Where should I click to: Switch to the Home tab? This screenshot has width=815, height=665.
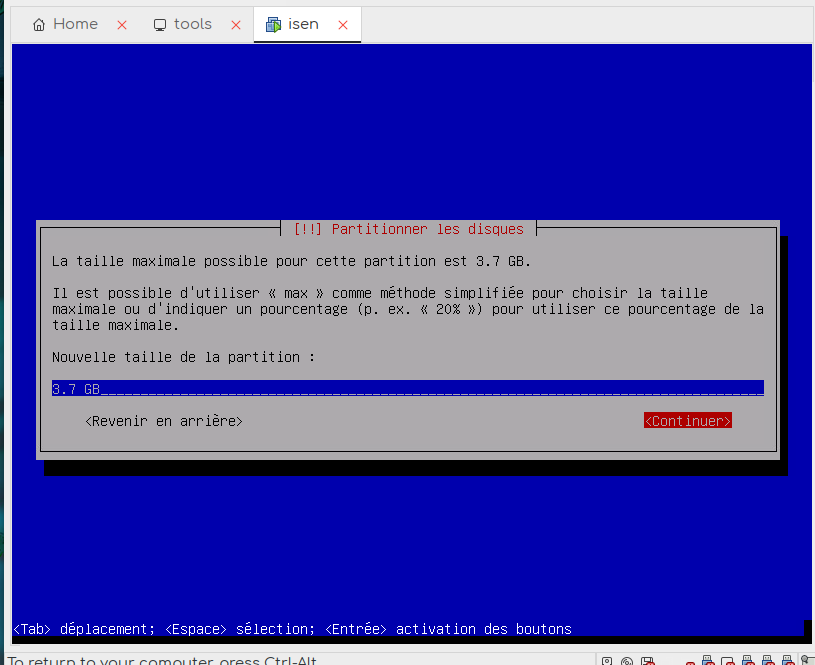(75, 24)
